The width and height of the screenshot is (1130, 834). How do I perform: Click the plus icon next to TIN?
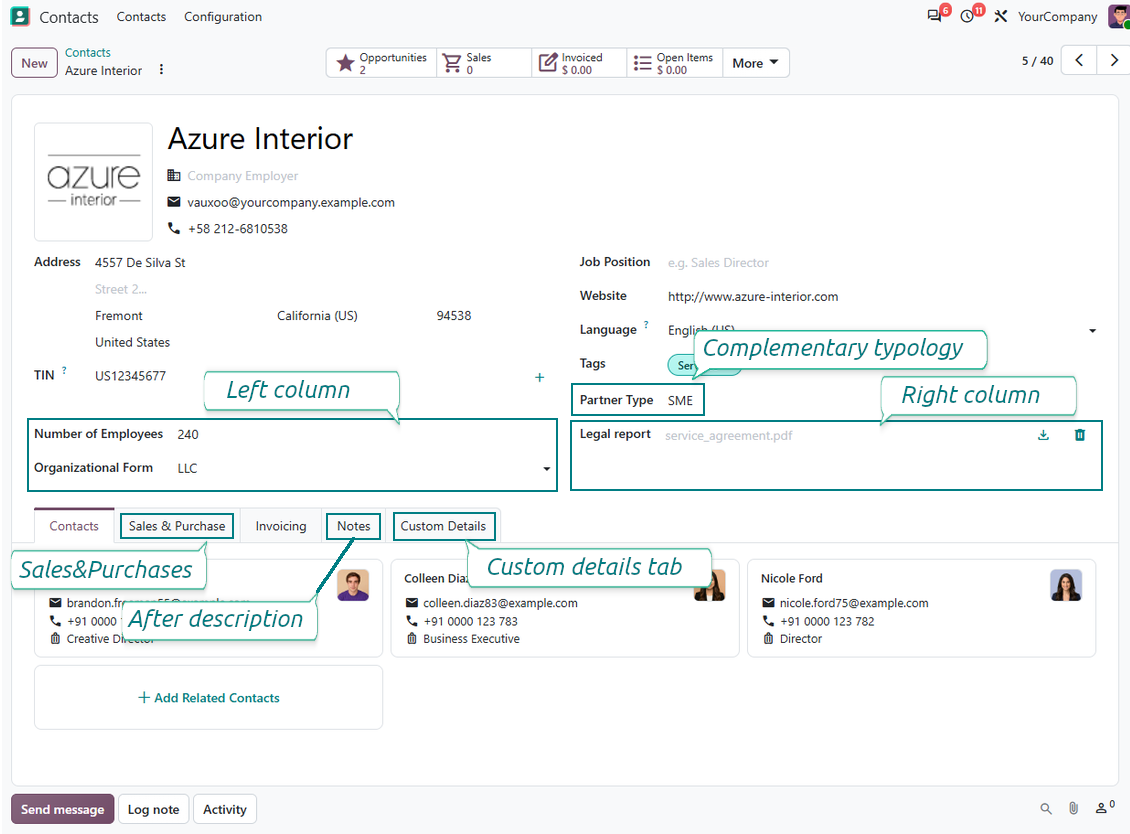tap(539, 377)
